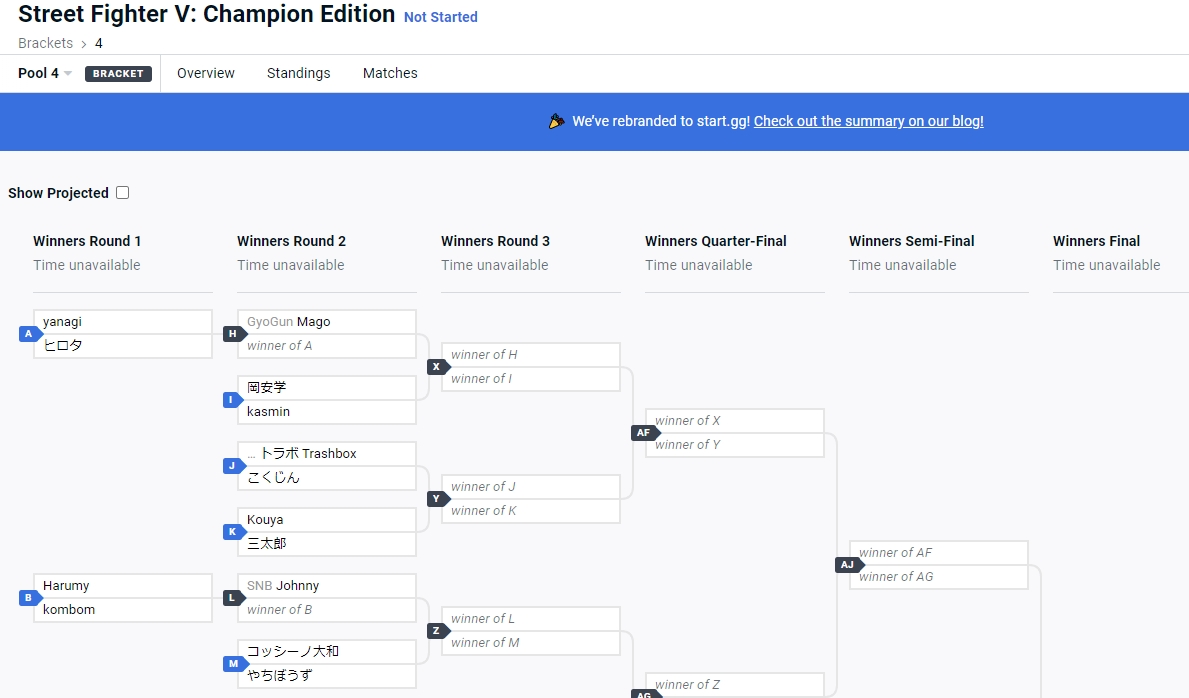1189x698 pixels.
Task: Open match L badge
Action: [233, 598]
